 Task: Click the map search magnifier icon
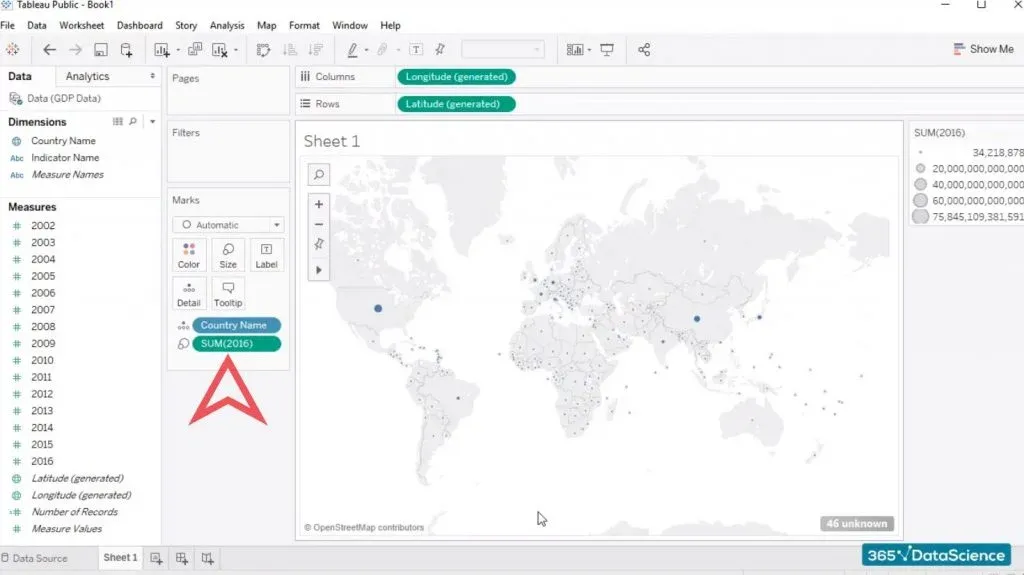click(319, 175)
